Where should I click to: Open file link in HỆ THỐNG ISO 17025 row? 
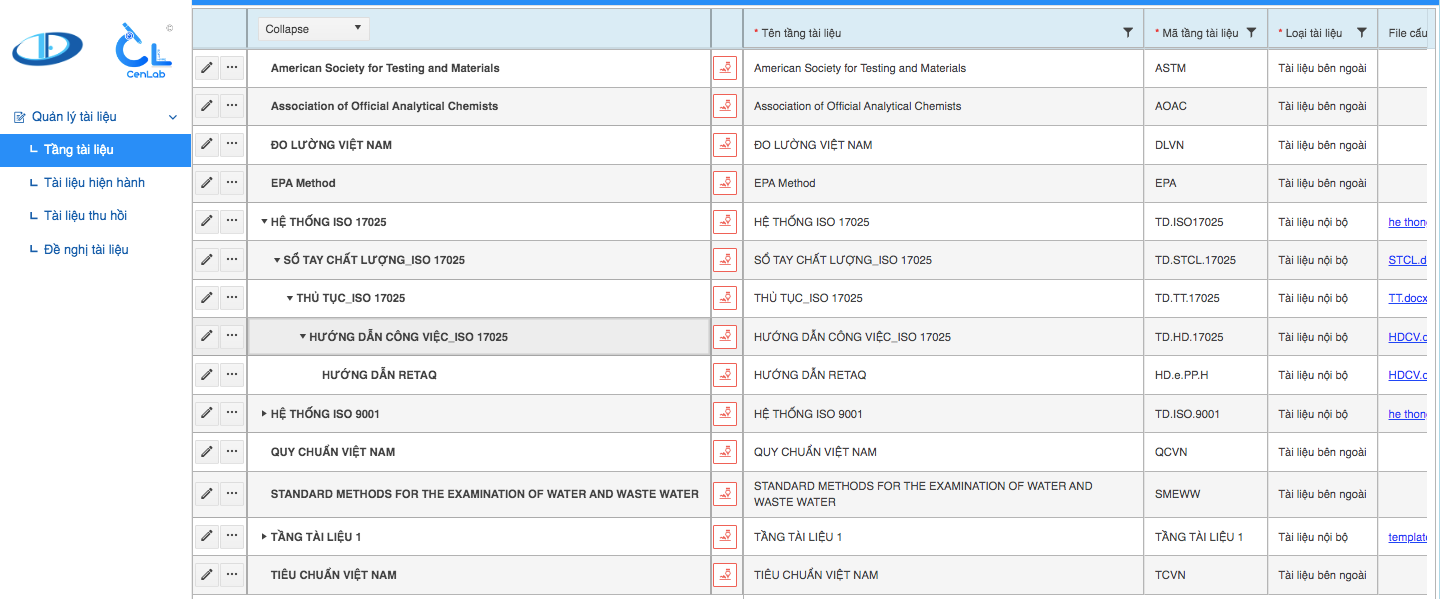click(x=1407, y=222)
